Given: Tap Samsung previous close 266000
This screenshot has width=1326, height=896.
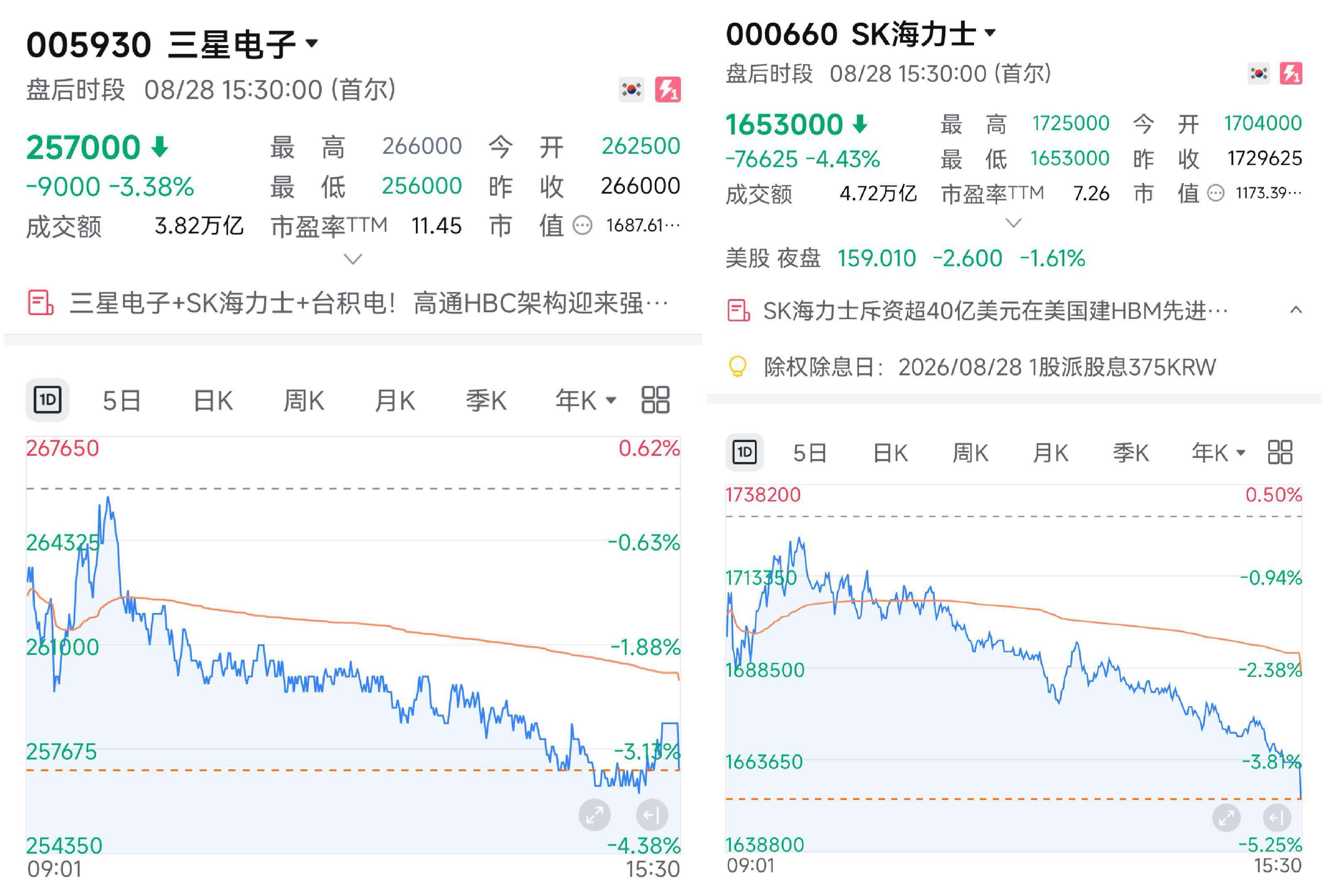Looking at the screenshot, I should tap(640, 185).
